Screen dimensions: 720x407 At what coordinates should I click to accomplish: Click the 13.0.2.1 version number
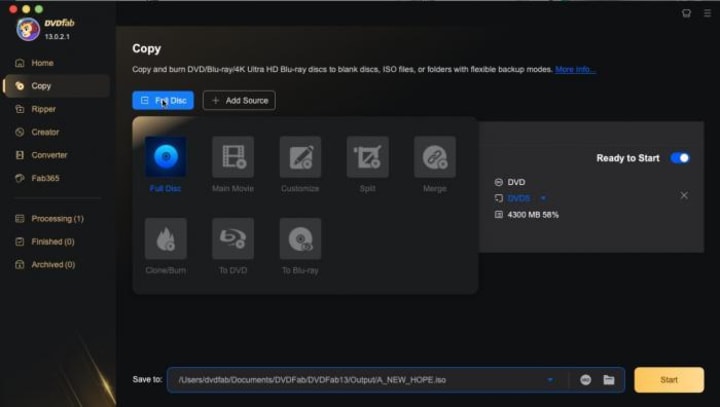57,36
